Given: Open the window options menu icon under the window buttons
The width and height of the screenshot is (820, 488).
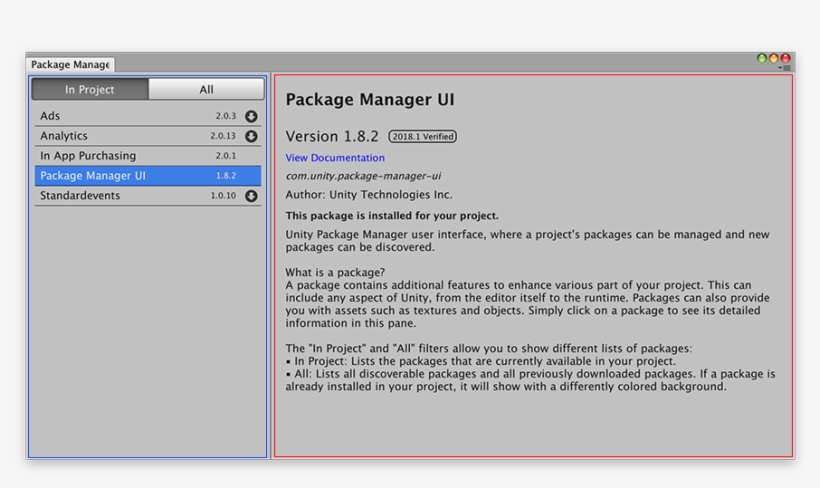Looking at the screenshot, I should 784,68.
